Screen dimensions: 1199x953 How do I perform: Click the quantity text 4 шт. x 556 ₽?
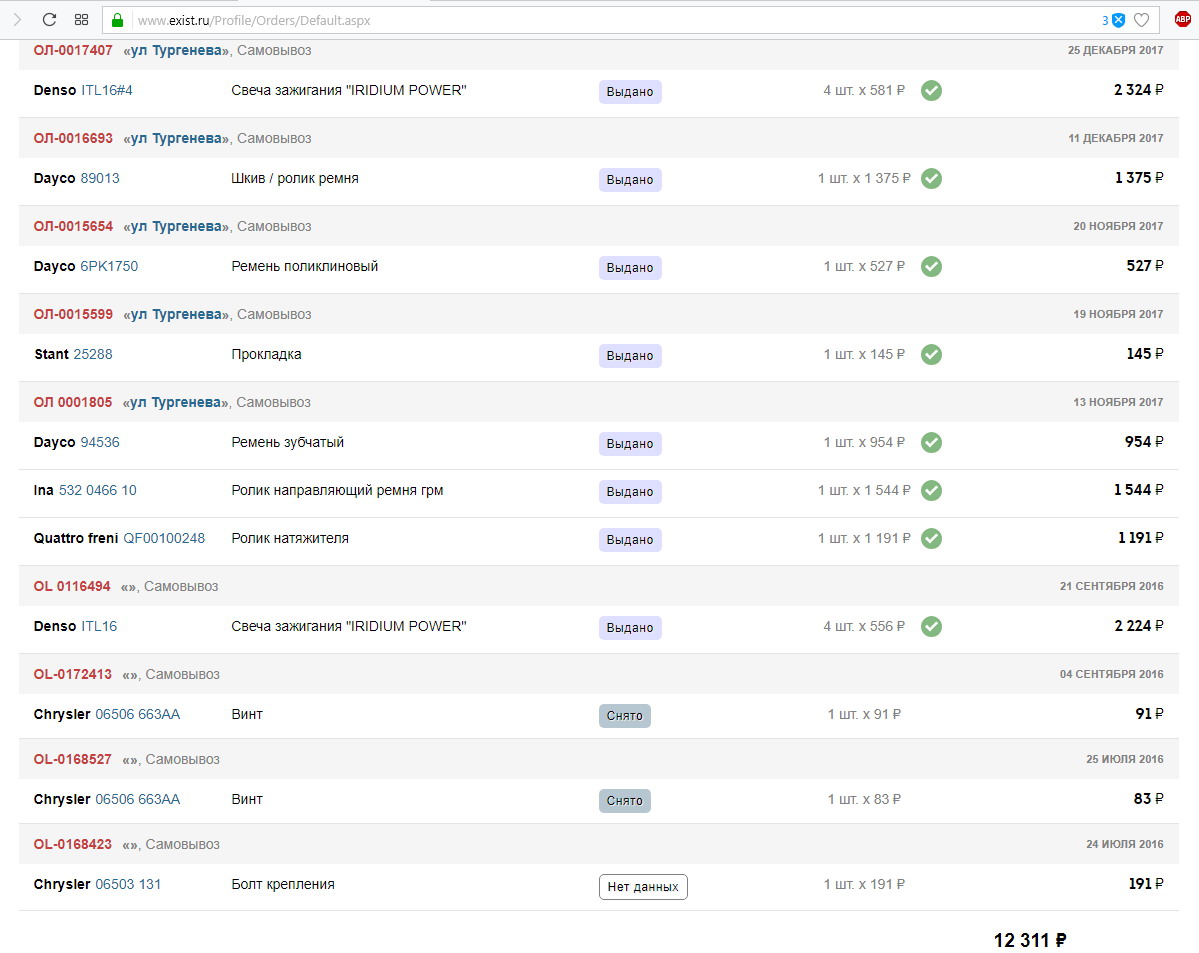click(x=864, y=626)
